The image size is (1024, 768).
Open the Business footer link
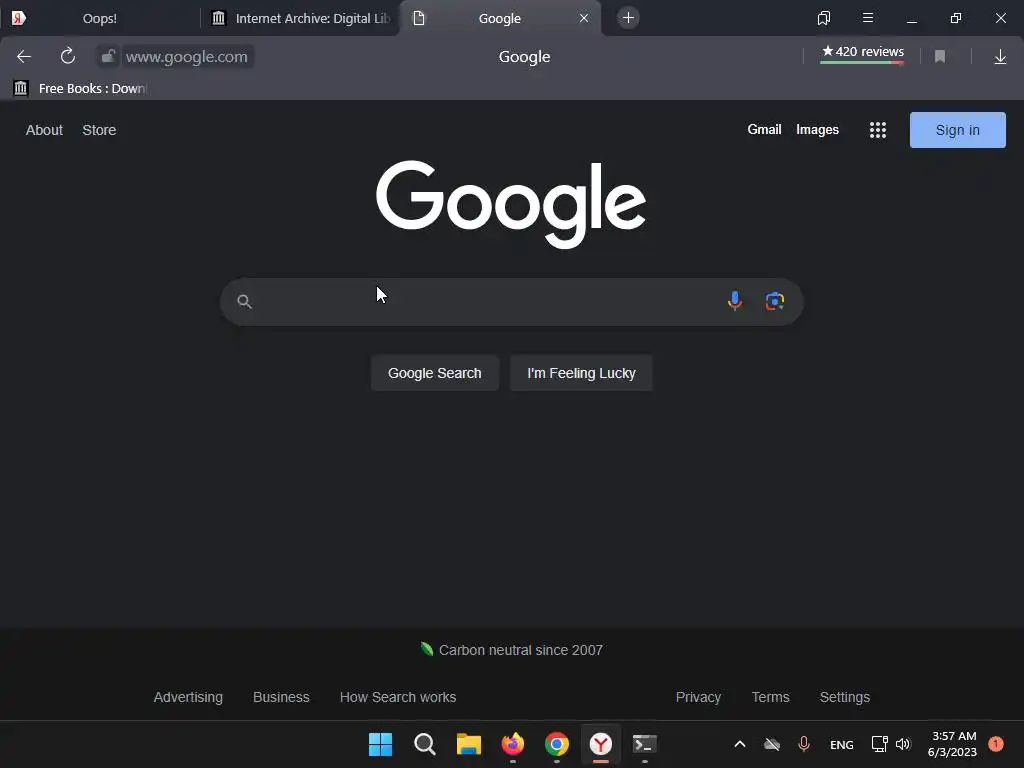click(x=281, y=697)
